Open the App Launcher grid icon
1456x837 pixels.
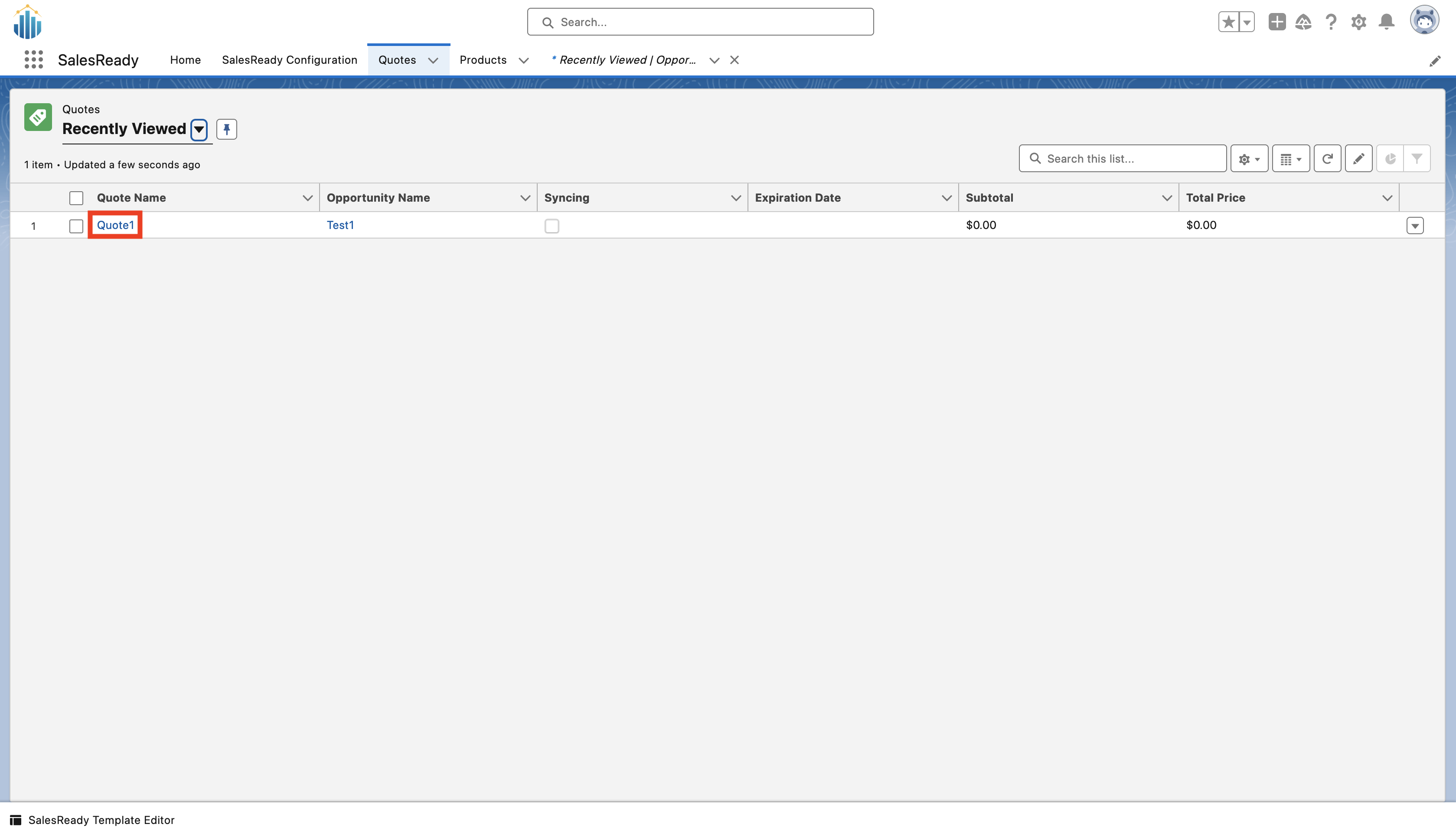pyautogui.click(x=33, y=60)
